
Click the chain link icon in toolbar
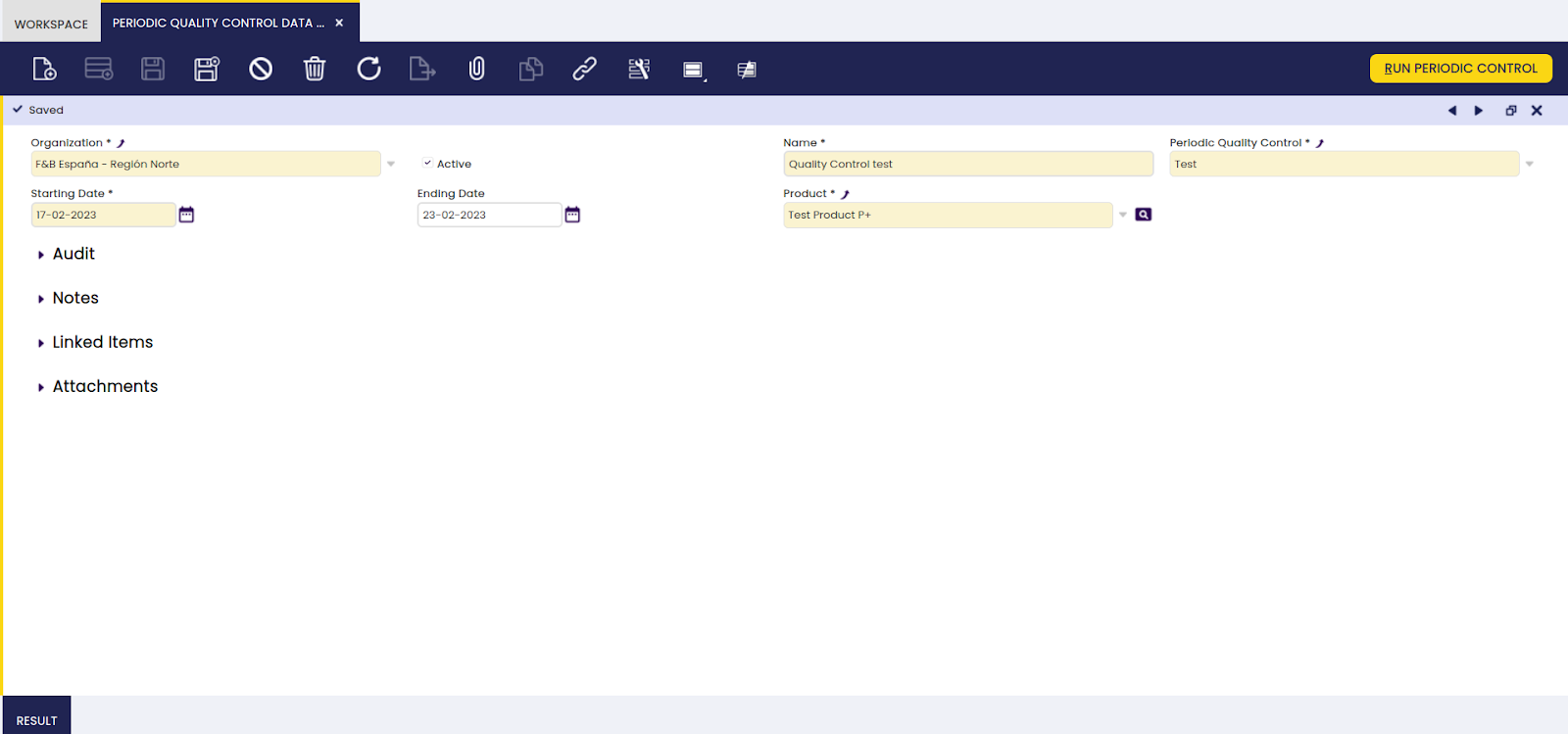[585, 69]
